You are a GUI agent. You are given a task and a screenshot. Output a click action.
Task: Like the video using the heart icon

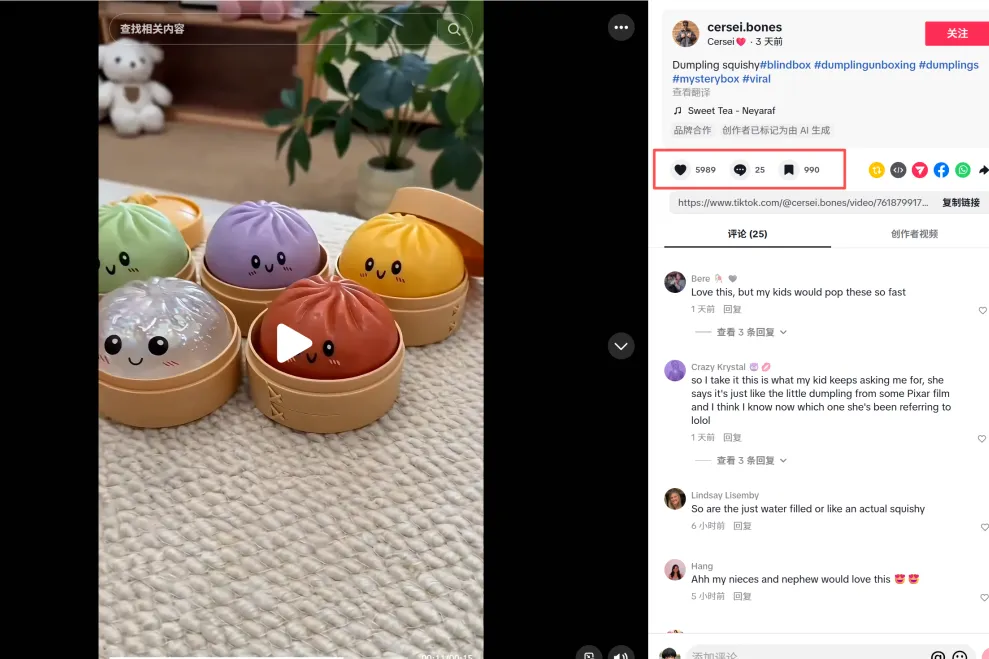680,170
